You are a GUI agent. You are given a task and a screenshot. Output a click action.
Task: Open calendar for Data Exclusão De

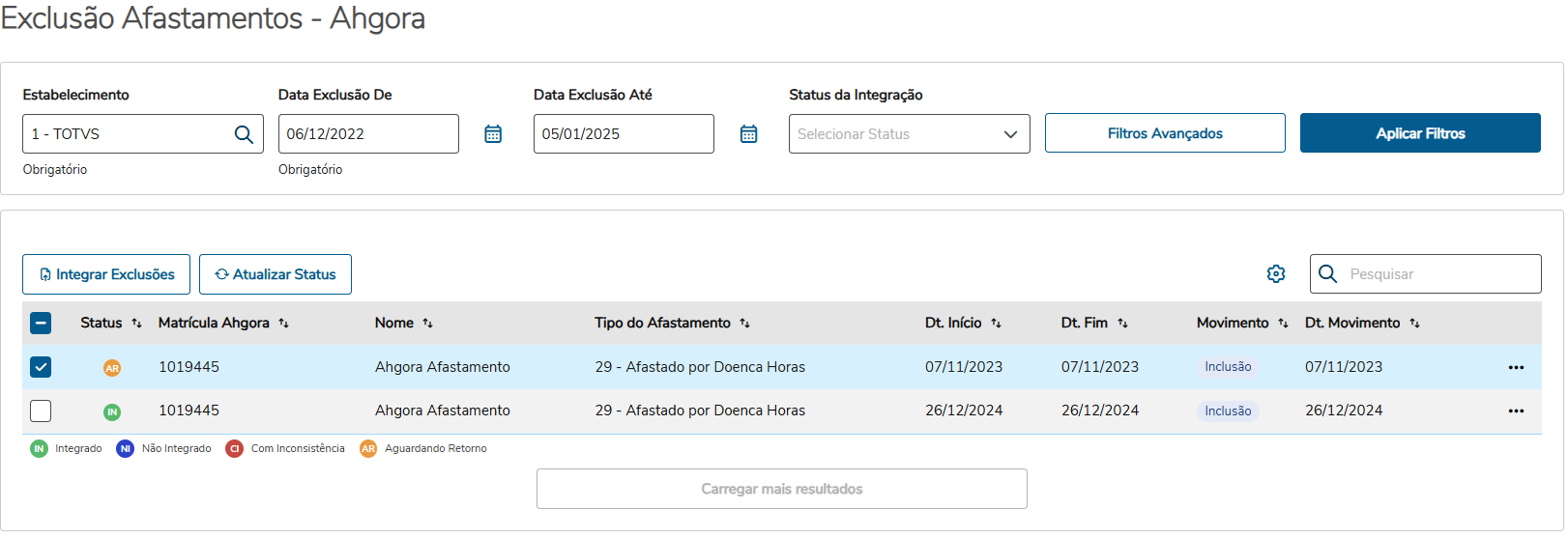coord(493,134)
